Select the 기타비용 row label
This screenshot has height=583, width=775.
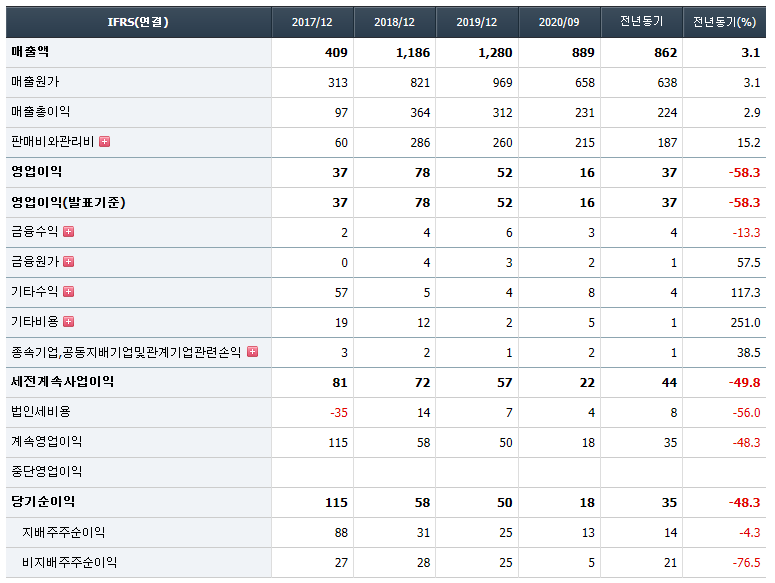click(x=35, y=322)
